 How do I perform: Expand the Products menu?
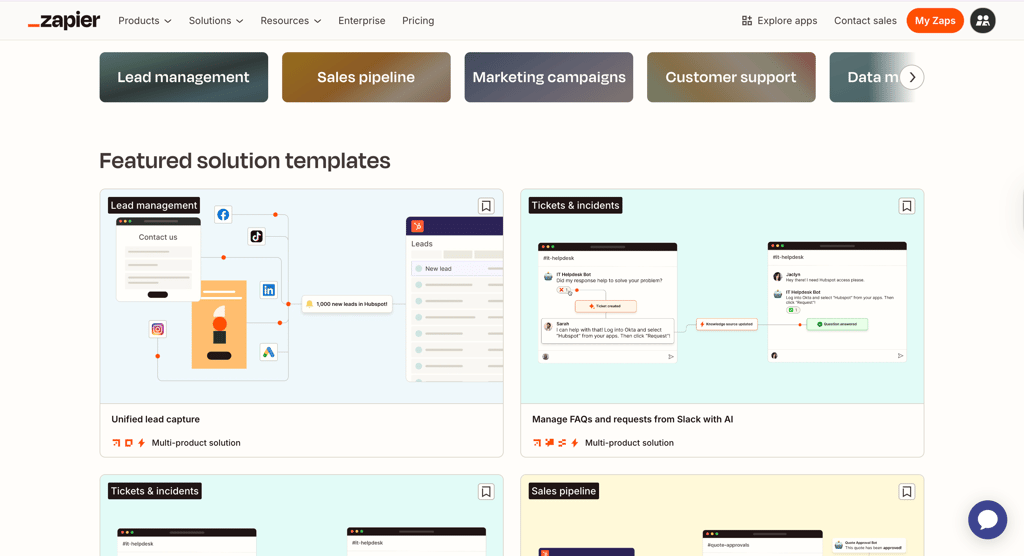[x=144, y=21]
